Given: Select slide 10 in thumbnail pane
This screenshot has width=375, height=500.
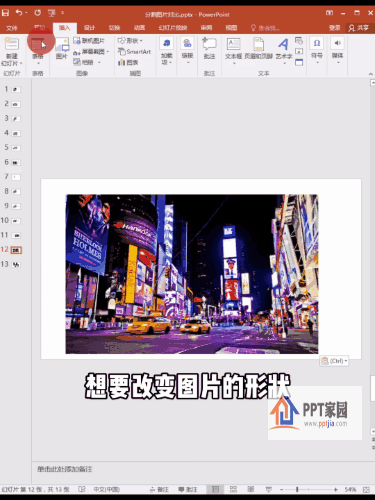Looking at the screenshot, I should pos(16,221).
